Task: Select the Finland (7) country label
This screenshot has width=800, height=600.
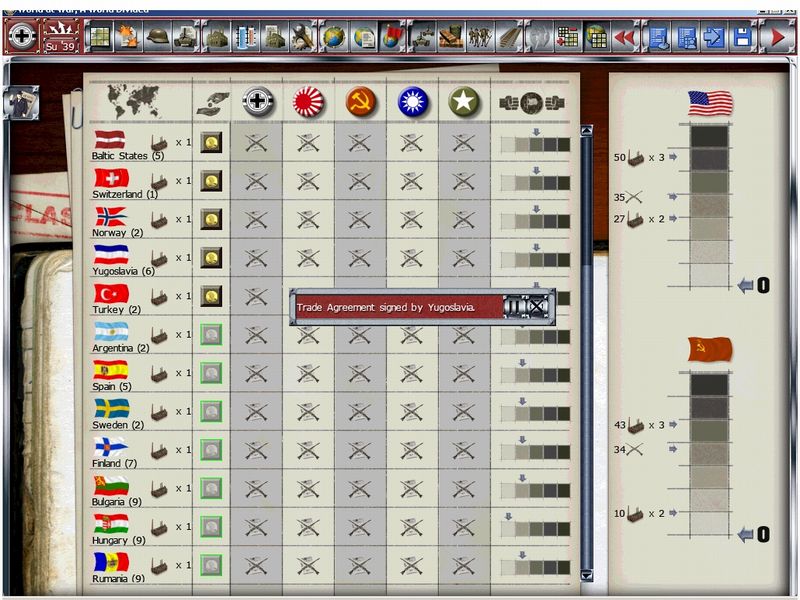Action: pos(114,464)
